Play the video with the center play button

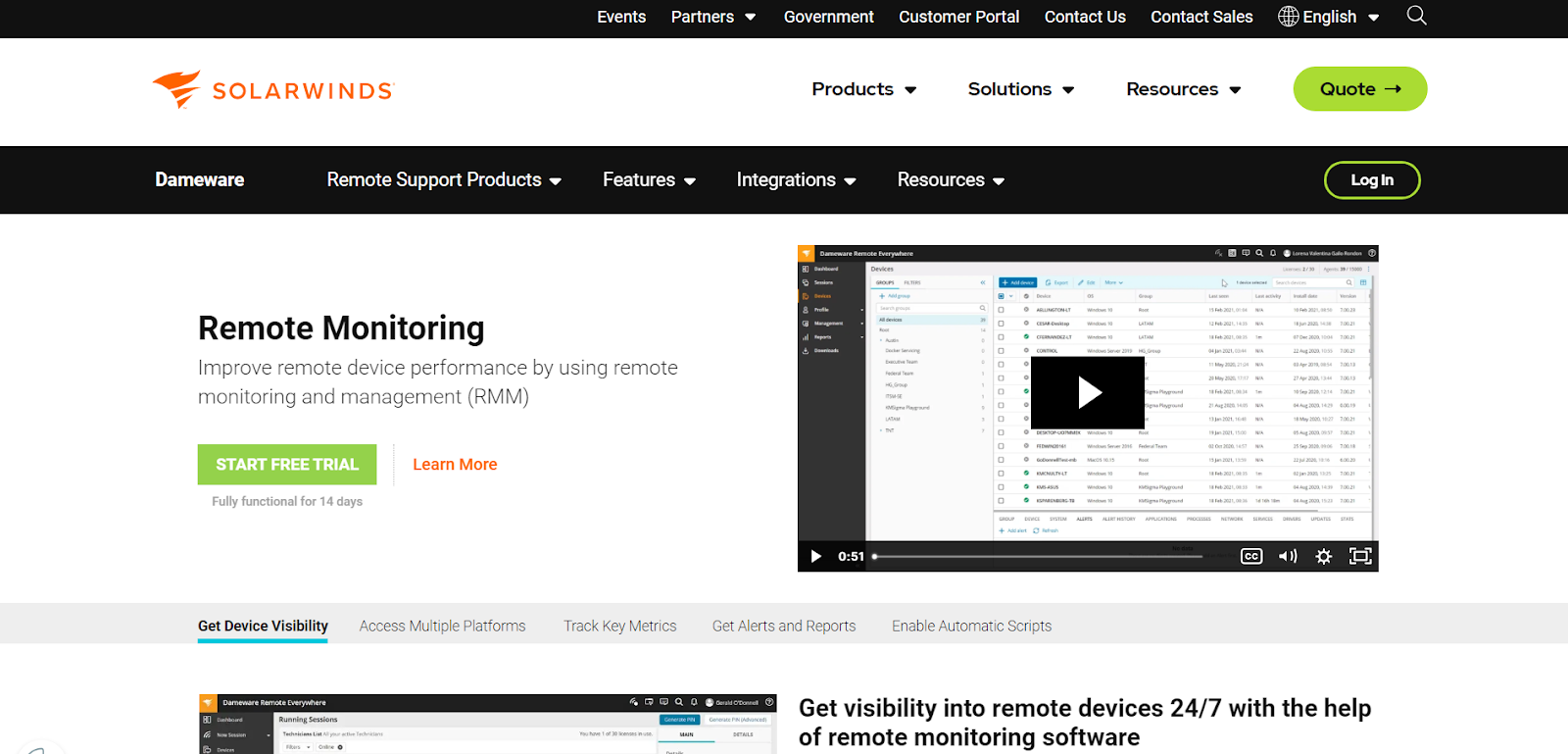(x=1088, y=392)
